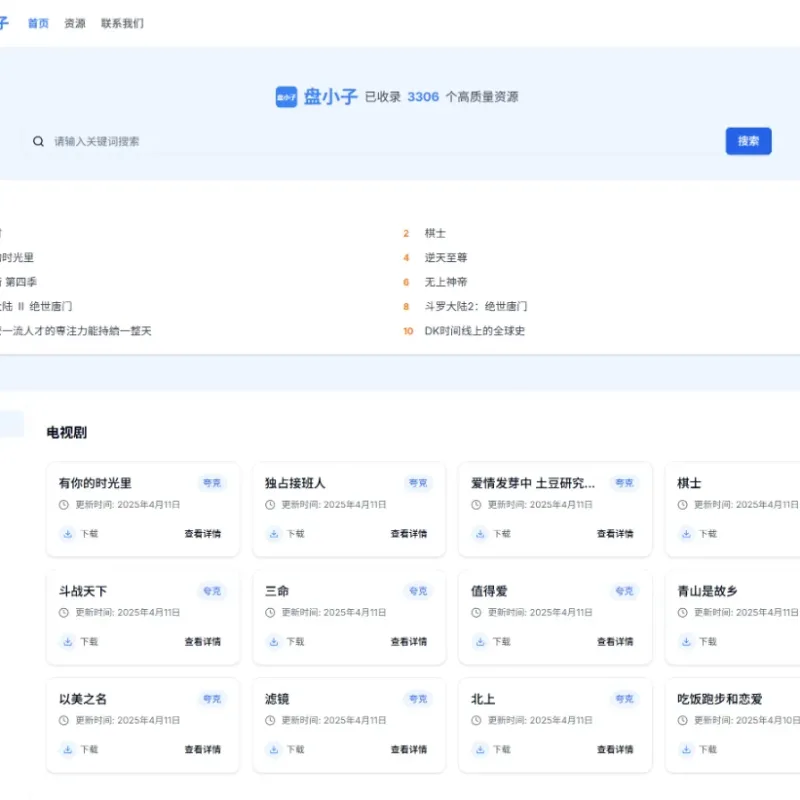
Task: Click download icon on 三命 card
Action: (273, 641)
